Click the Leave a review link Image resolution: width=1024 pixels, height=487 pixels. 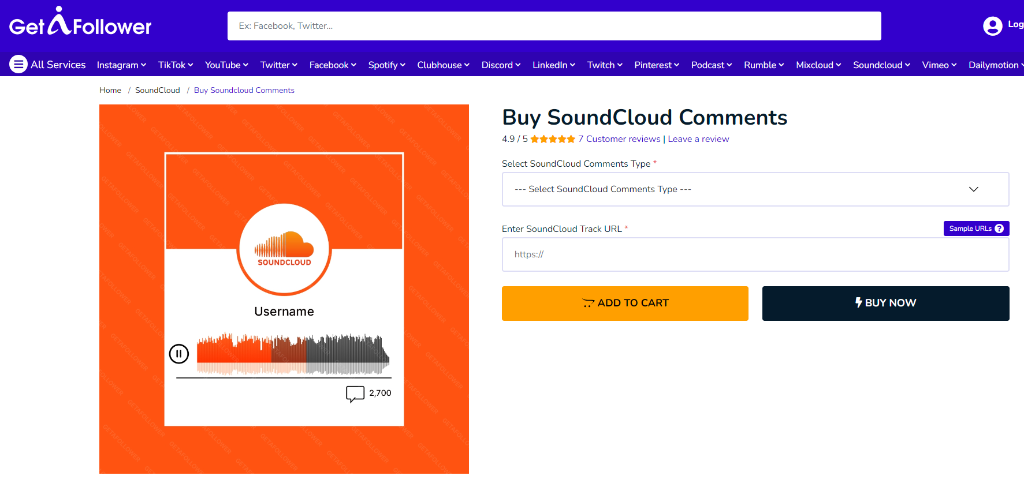pos(698,139)
